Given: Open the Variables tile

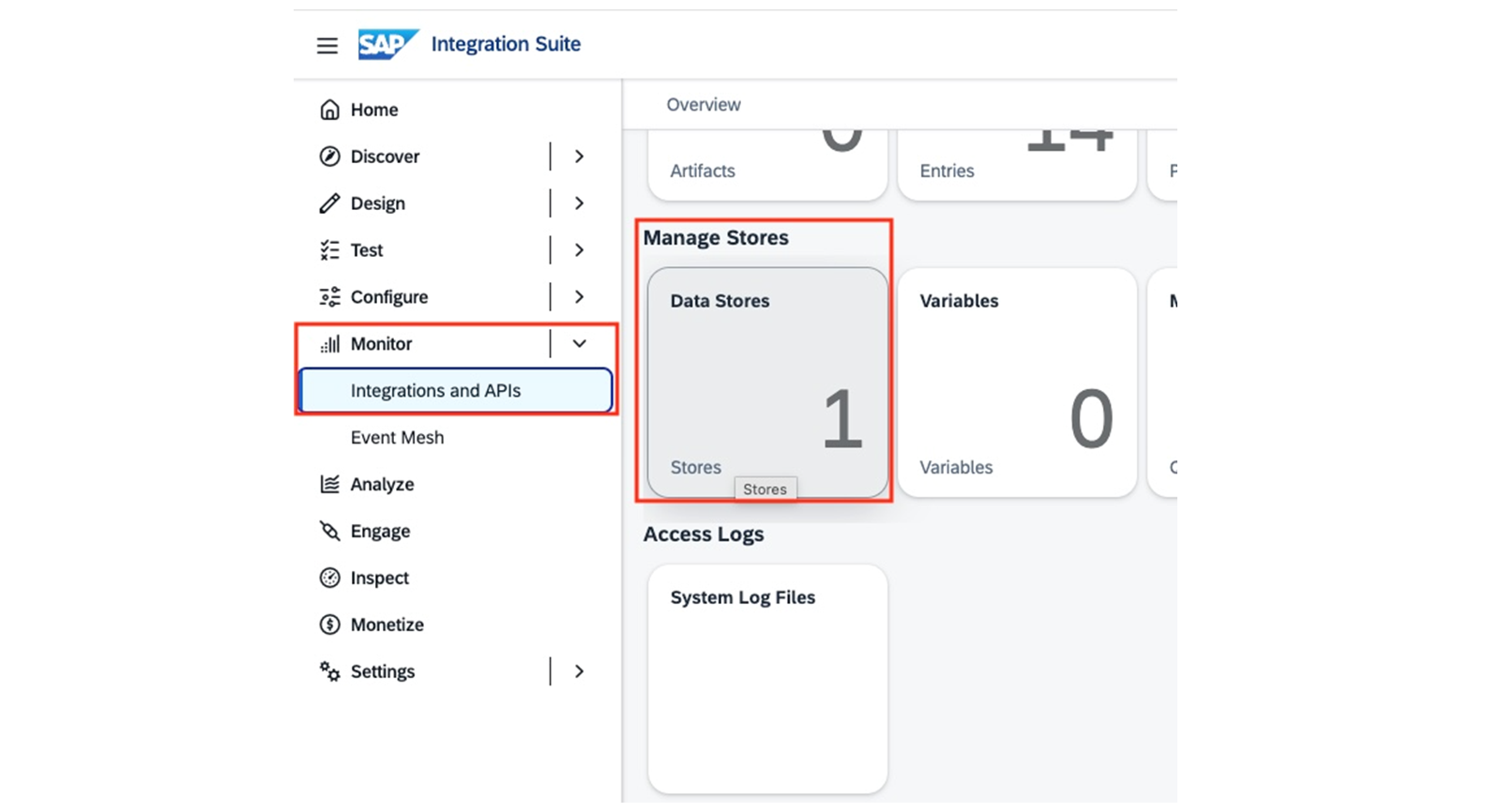Looking at the screenshot, I should [1017, 383].
